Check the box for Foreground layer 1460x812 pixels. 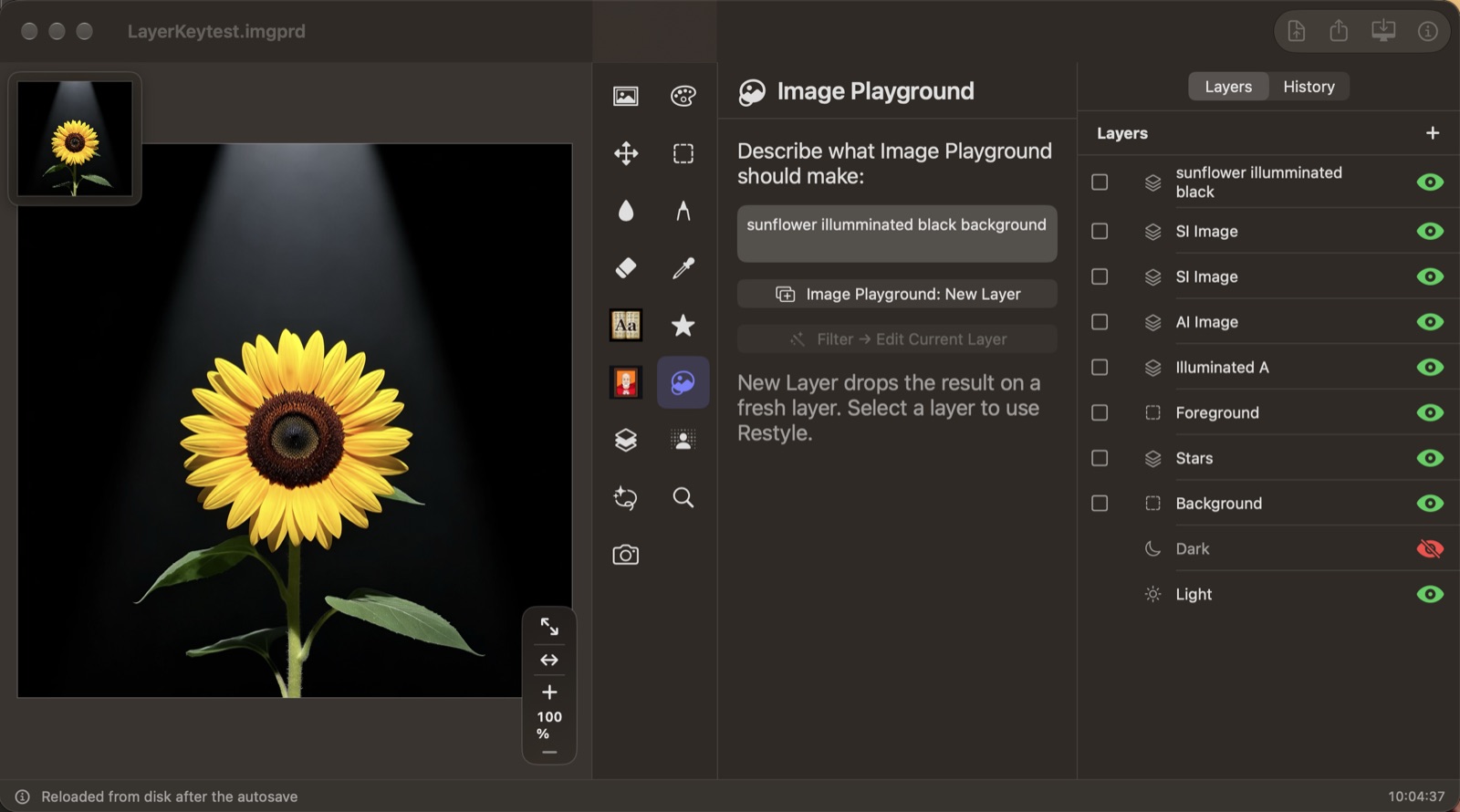click(1100, 412)
